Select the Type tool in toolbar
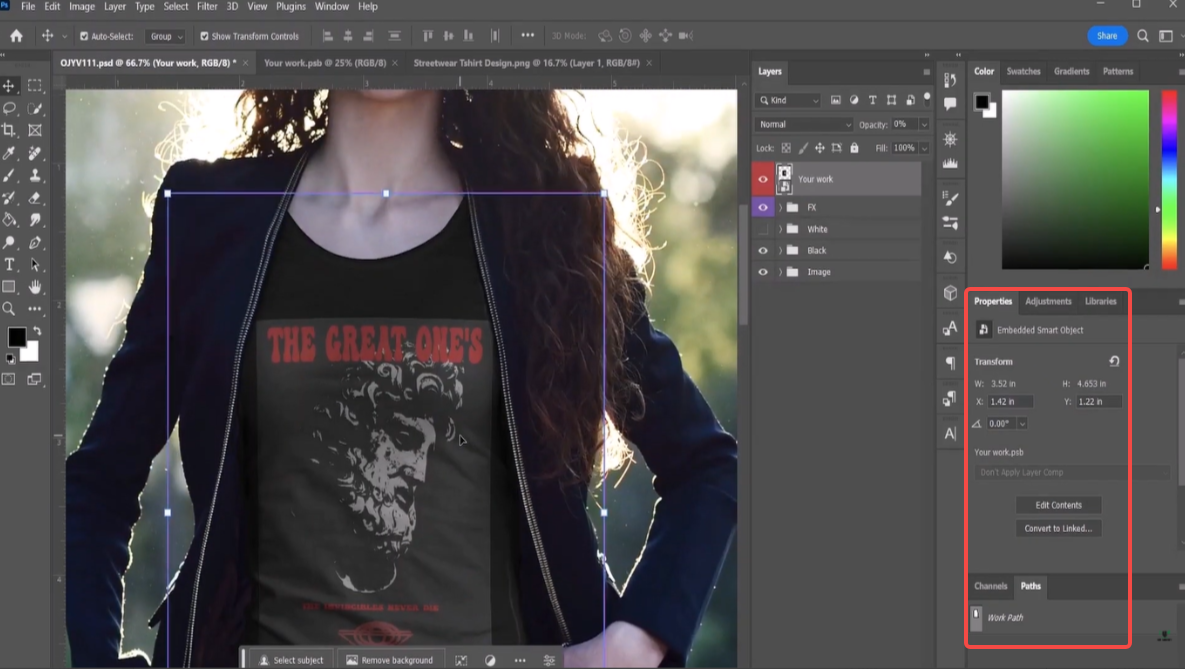 click(9, 264)
